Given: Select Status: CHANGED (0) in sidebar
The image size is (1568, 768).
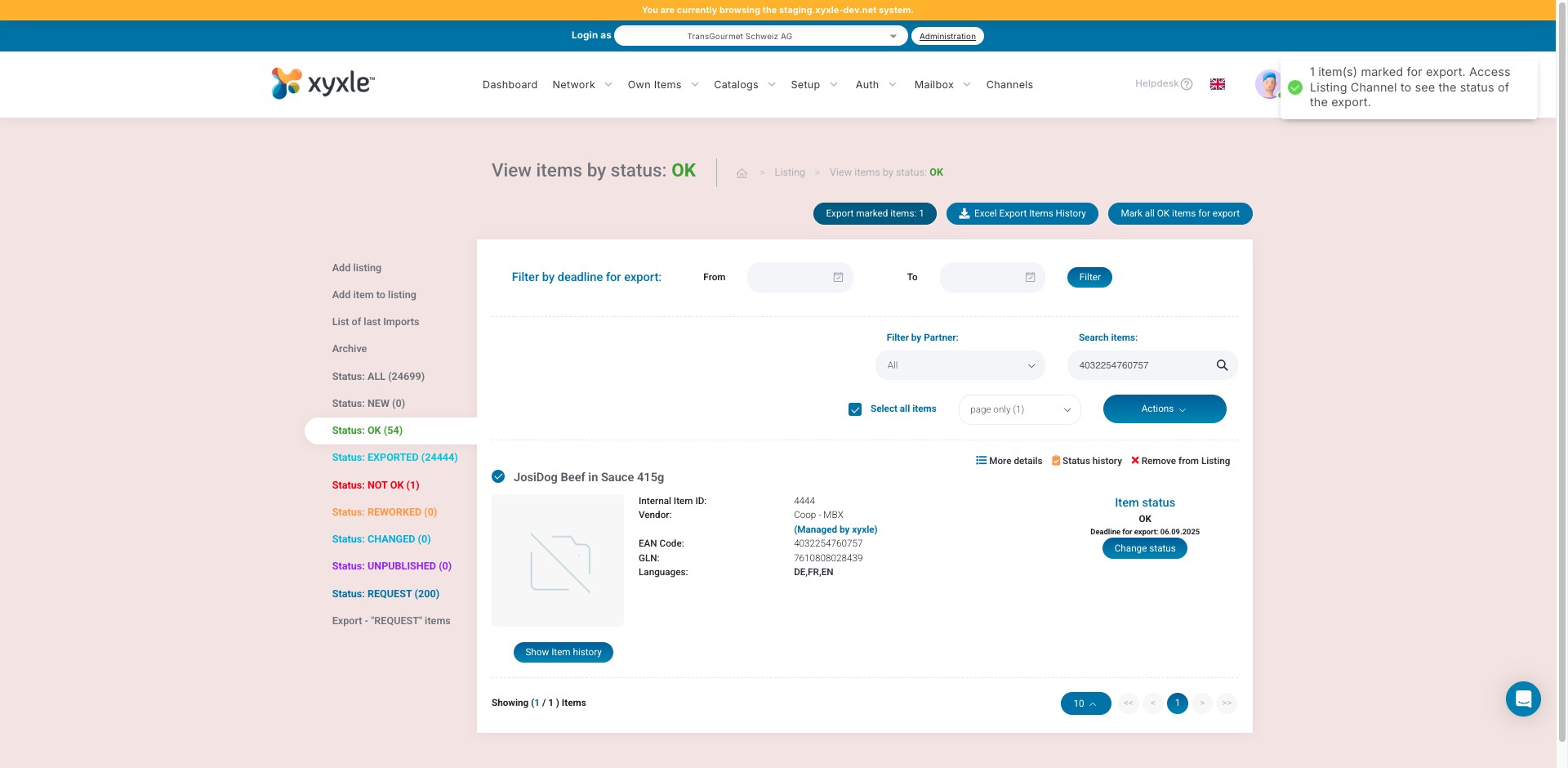Looking at the screenshot, I should point(381,539).
